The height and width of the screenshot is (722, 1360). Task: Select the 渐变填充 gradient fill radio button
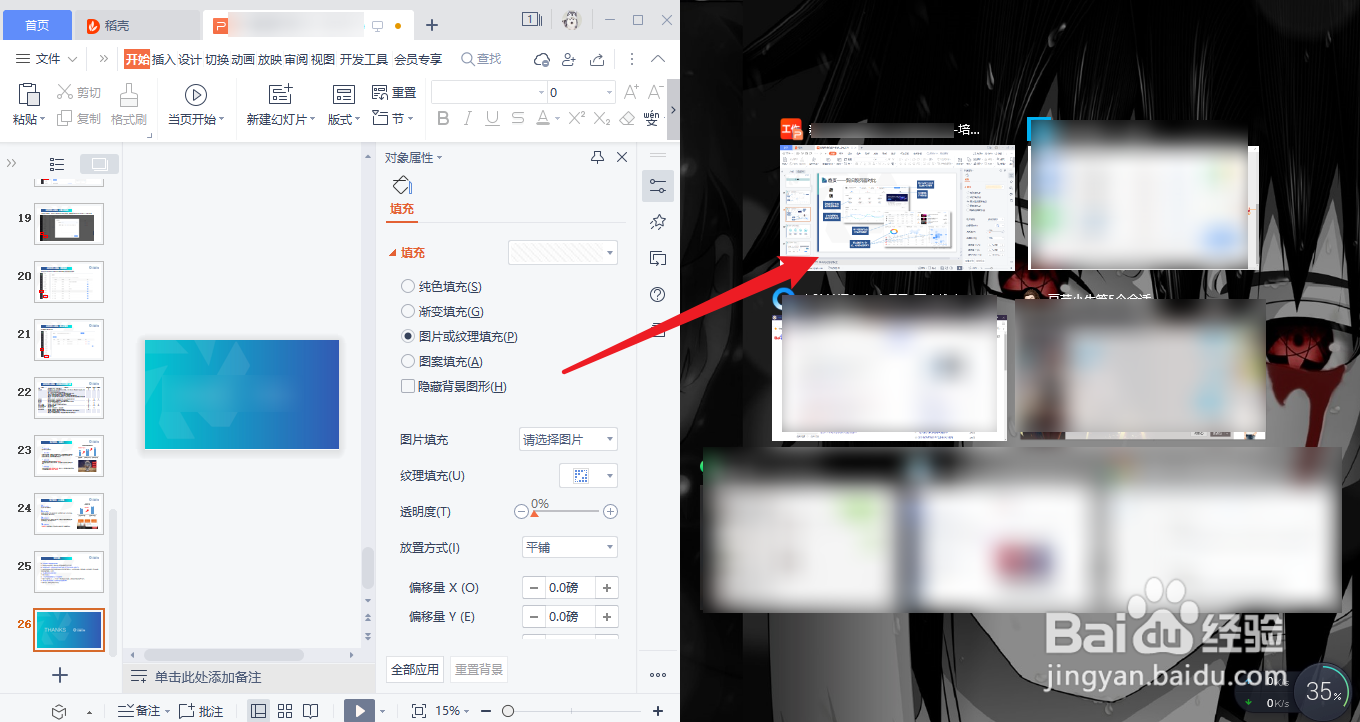pos(408,311)
